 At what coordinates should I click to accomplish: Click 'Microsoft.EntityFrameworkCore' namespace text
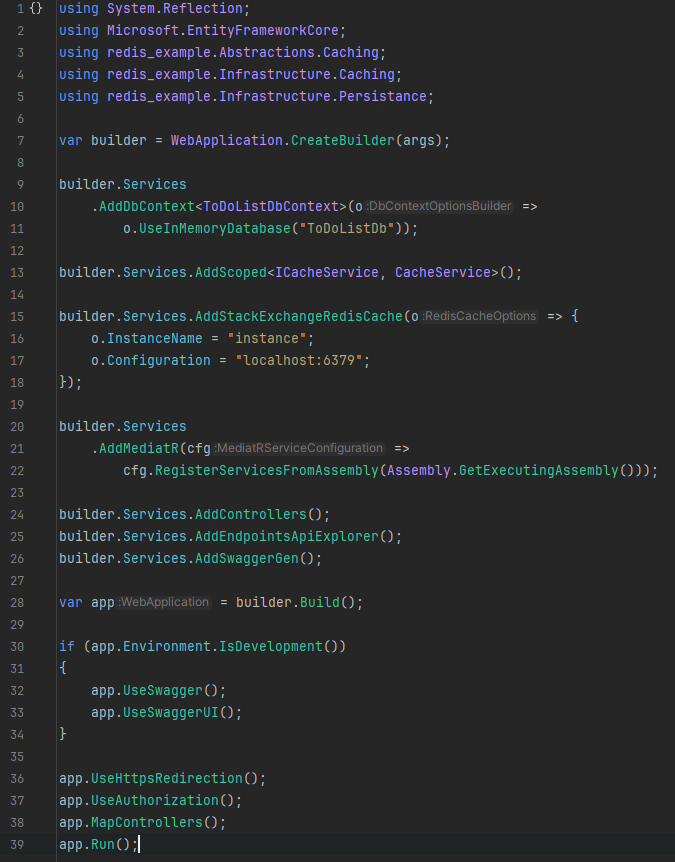(x=223, y=30)
